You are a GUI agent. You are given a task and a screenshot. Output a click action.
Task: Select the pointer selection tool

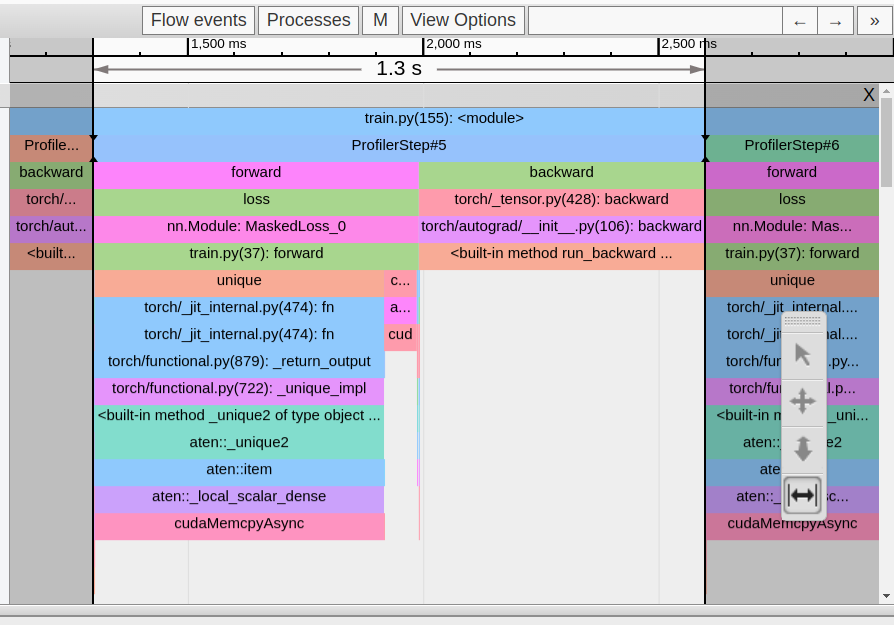(802, 355)
